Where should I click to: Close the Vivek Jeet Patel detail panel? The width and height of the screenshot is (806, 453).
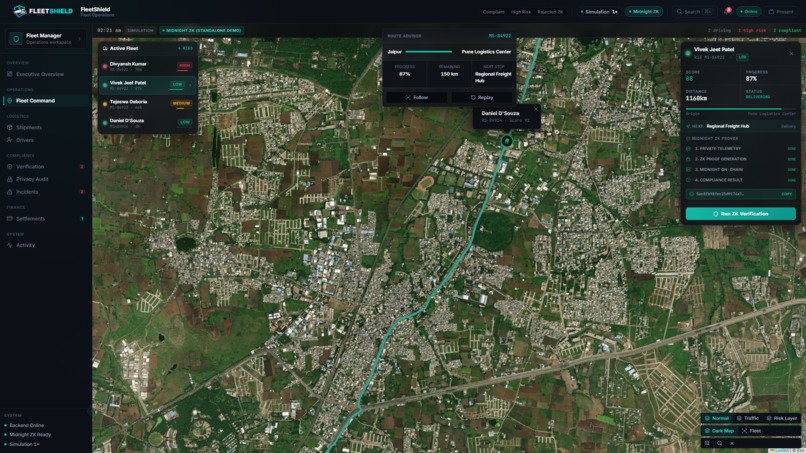point(791,53)
